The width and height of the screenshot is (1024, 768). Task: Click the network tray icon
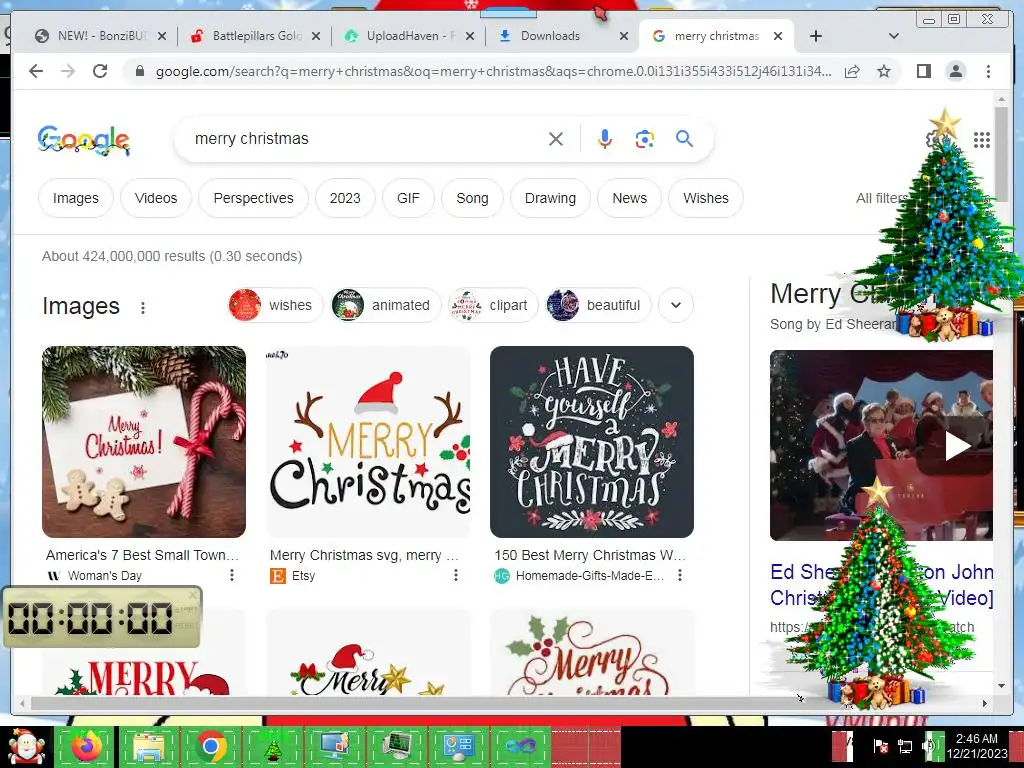[905, 746]
